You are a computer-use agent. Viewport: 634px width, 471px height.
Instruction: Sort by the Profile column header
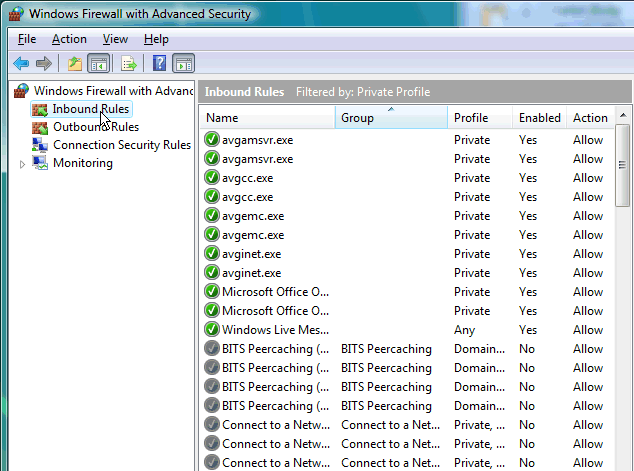click(x=480, y=118)
